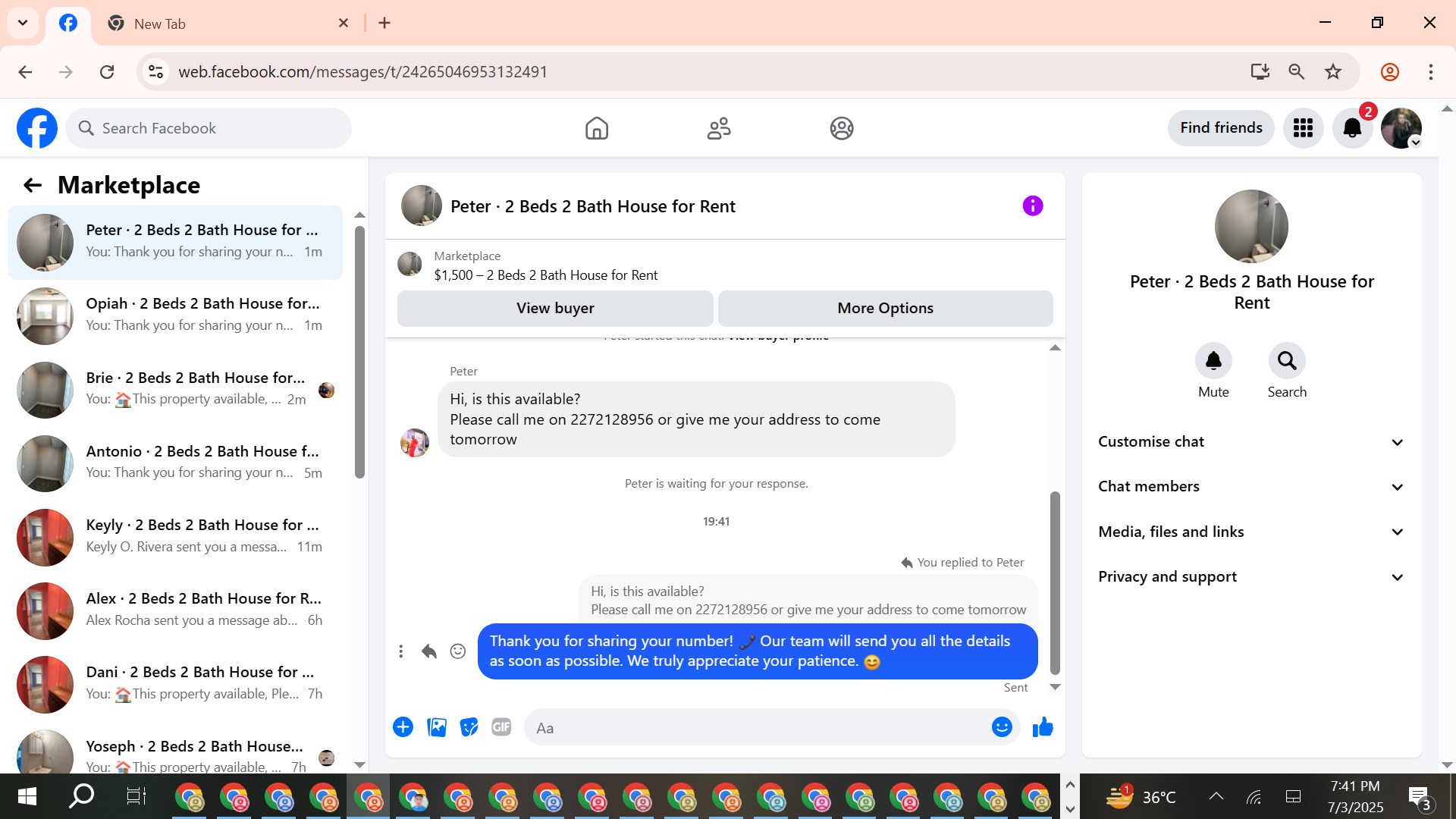Open the sticker chooser icon

pyautogui.click(x=469, y=727)
